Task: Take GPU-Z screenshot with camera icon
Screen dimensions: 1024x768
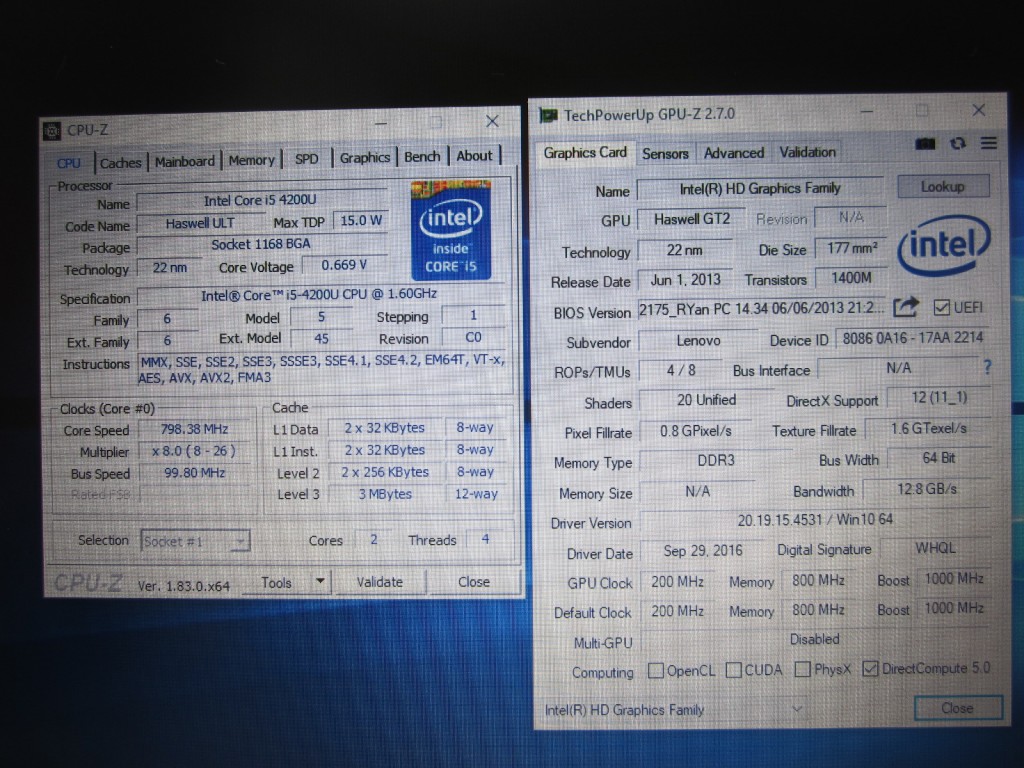Action: click(925, 144)
